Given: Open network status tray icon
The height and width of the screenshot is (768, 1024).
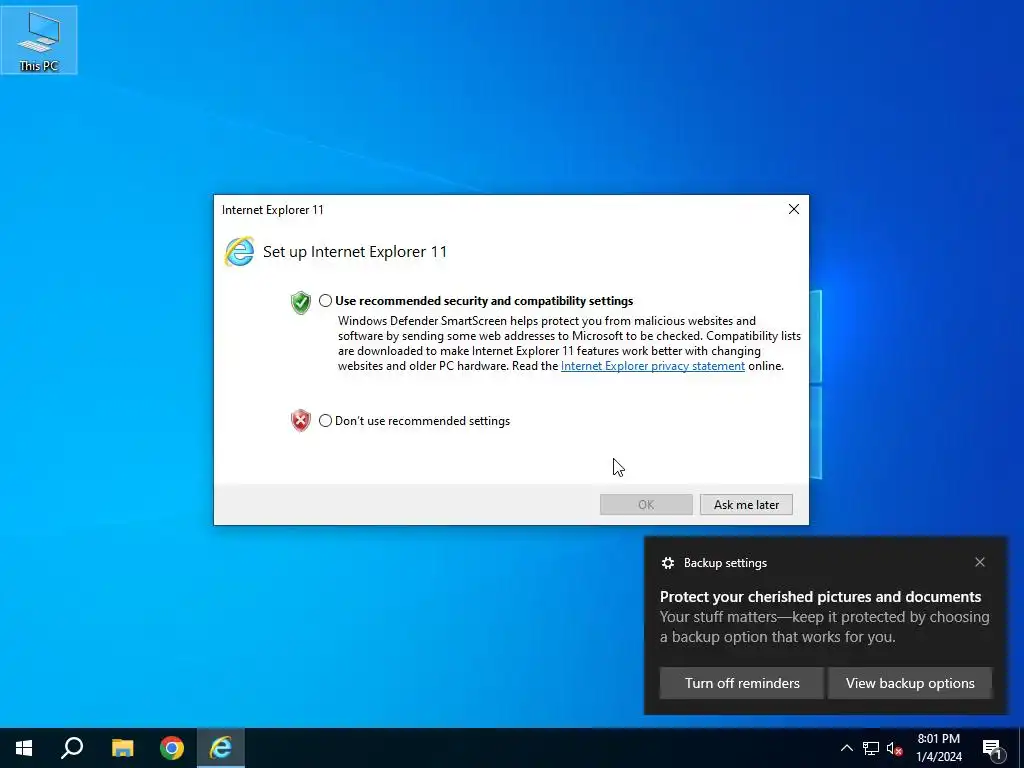Looking at the screenshot, I should (871, 748).
